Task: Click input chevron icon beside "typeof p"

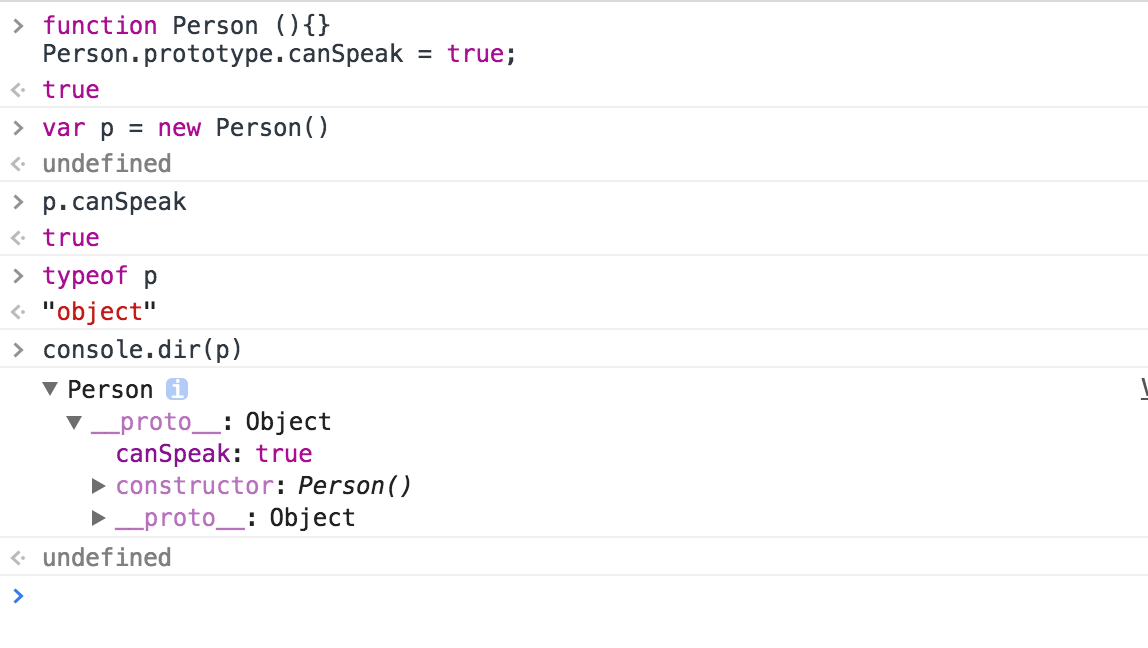Action: pyautogui.click(x=17, y=275)
